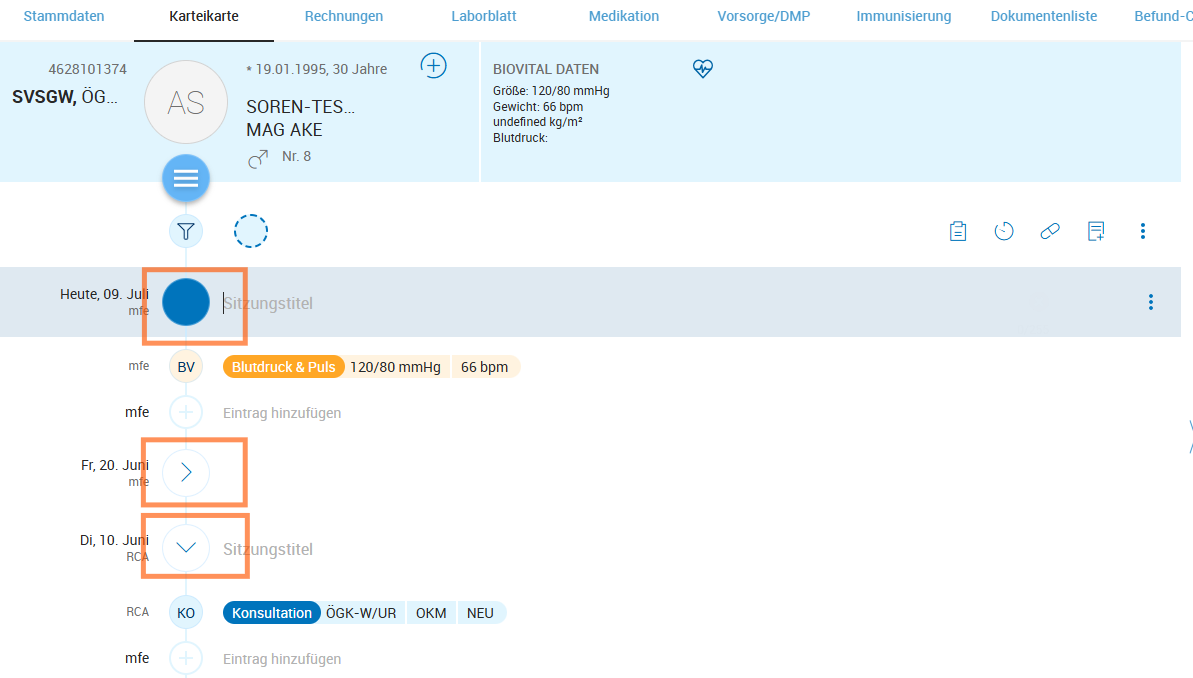The height and width of the screenshot is (678, 1193).
Task: Collapse the Di, 10. Juni session
Action: point(186,548)
